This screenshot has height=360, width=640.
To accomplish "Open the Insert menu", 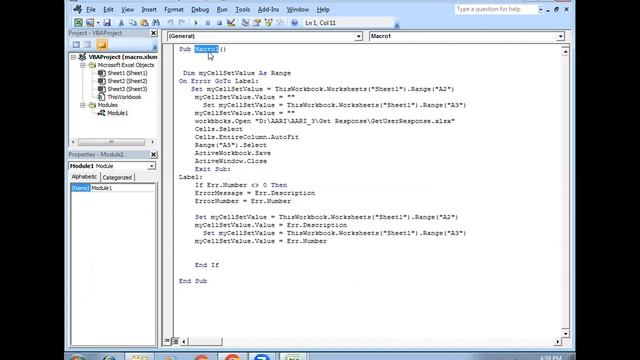I will pos(149,9).
